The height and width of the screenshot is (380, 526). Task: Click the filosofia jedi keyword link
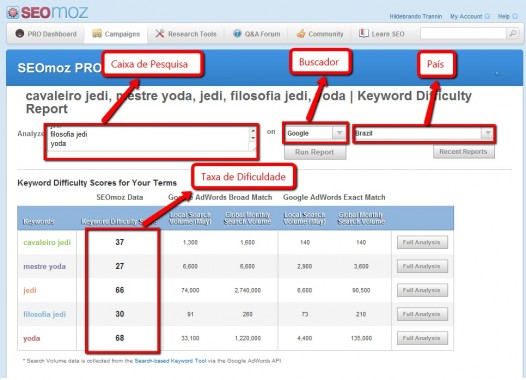pyautogui.click(x=45, y=314)
